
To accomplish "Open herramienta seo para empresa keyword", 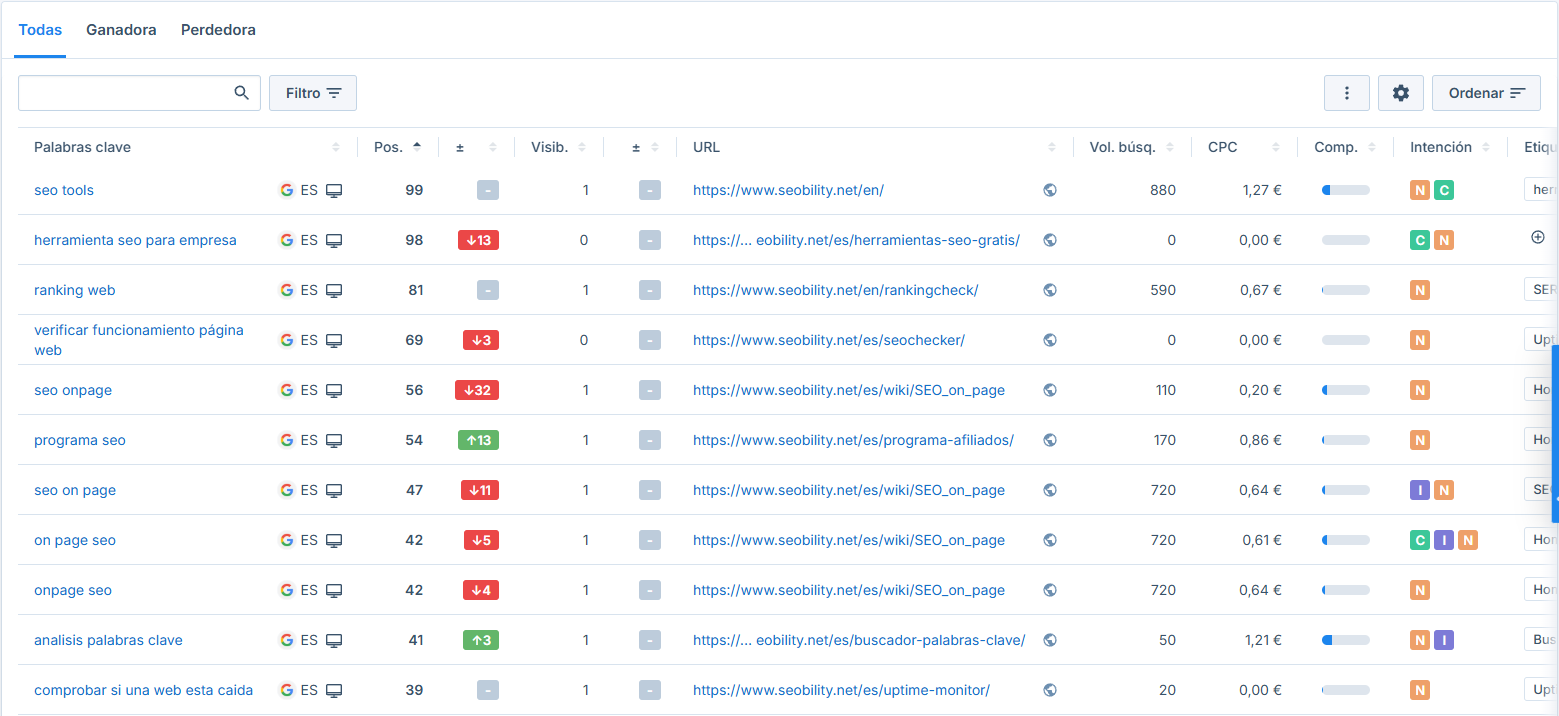I will coord(135,240).
